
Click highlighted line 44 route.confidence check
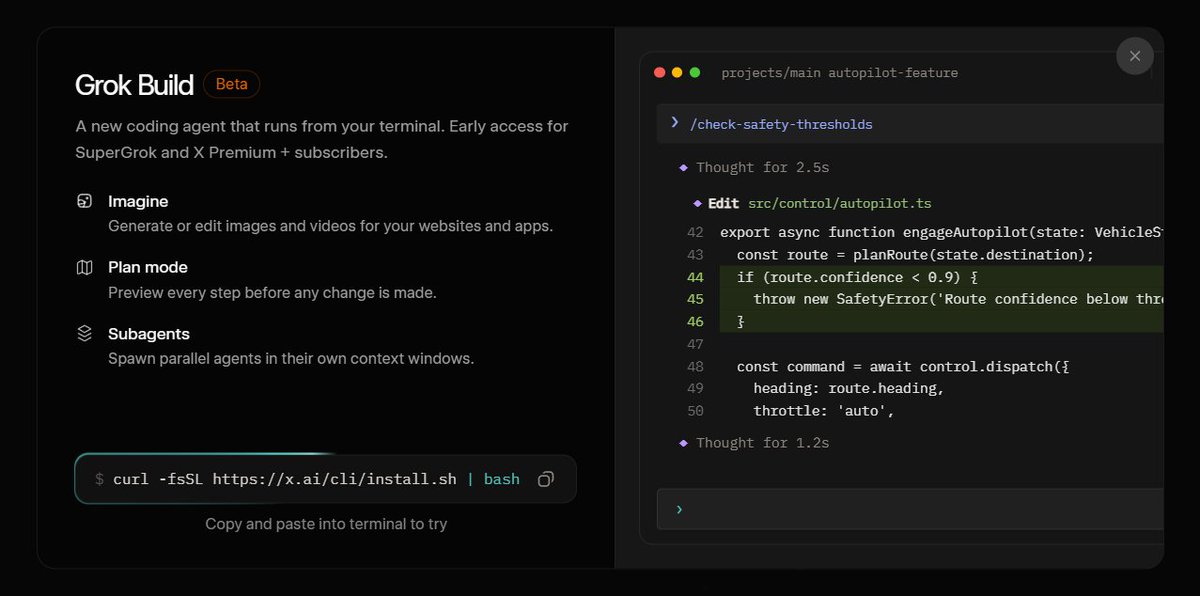pos(856,277)
